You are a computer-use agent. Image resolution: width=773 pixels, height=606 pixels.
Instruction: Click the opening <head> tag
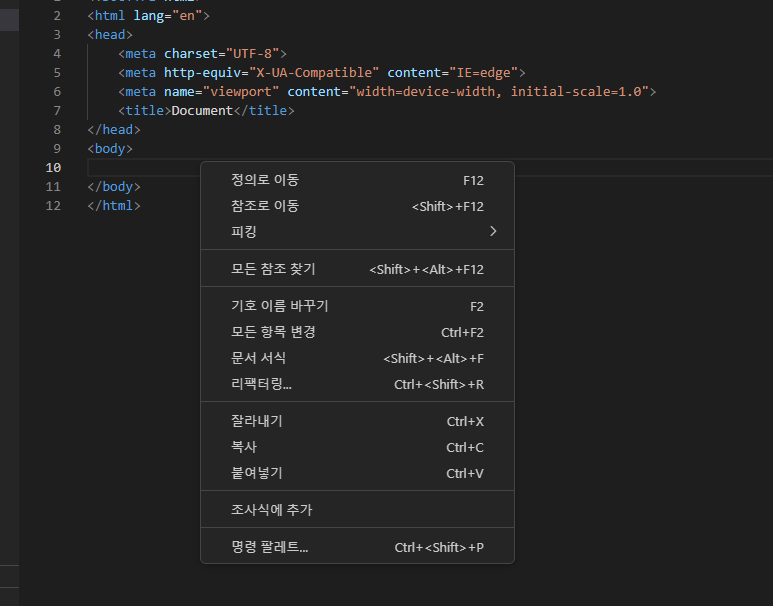click(x=110, y=35)
